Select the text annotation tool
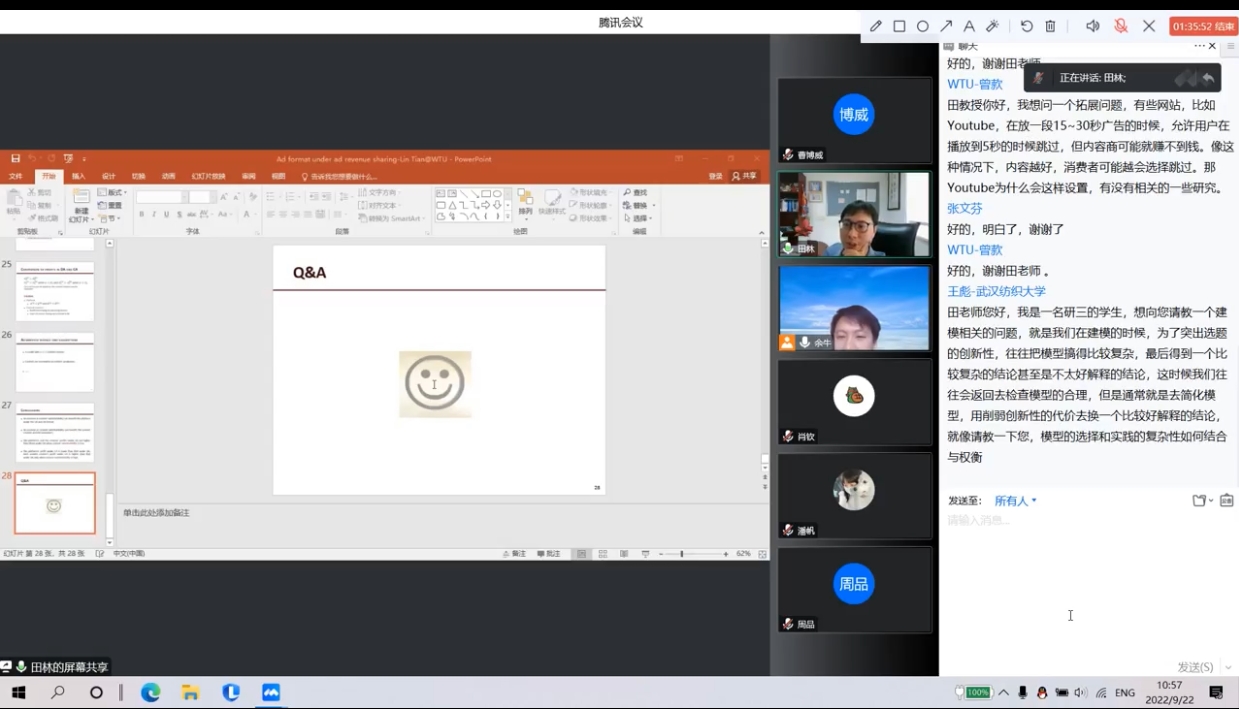 pos(969,26)
